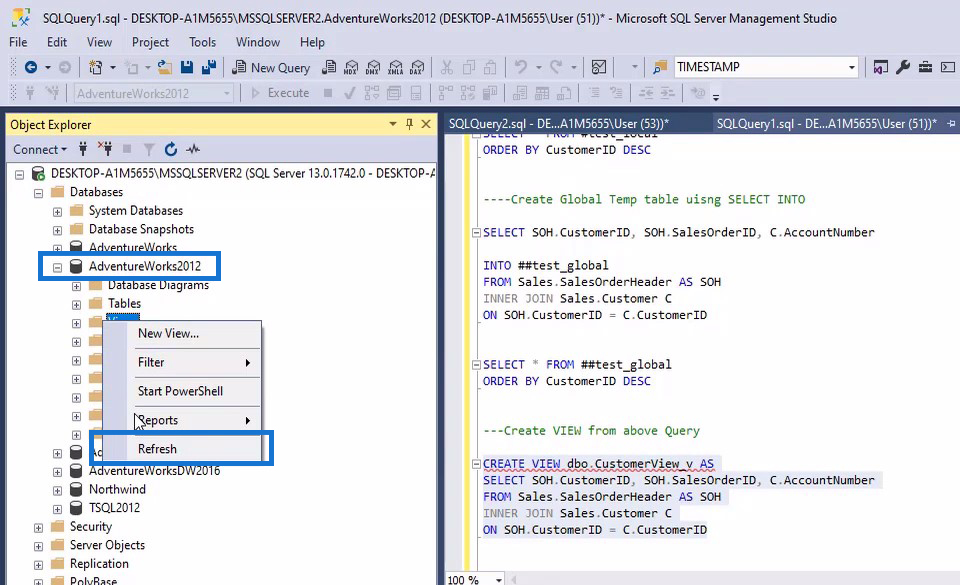Click the New Query toolbar button
The image size is (960, 585).
pyautogui.click(x=271, y=67)
